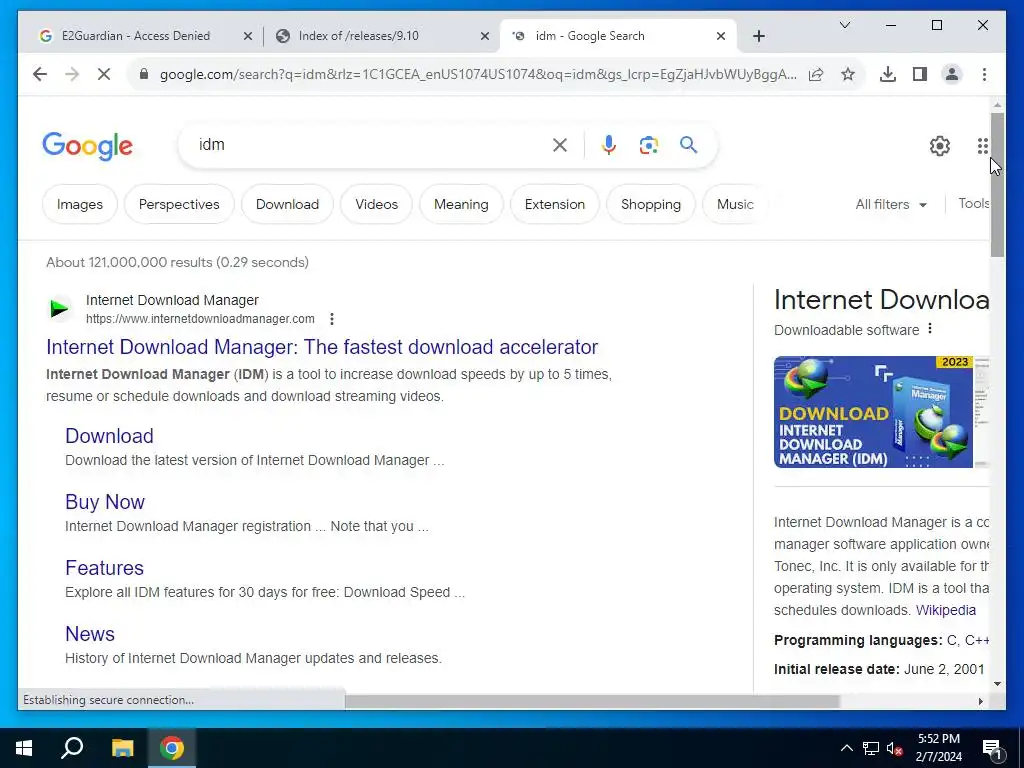Screen dimensions: 1024x768
Task: Open the muted volume tray icon
Action: click(x=894, y=748)
